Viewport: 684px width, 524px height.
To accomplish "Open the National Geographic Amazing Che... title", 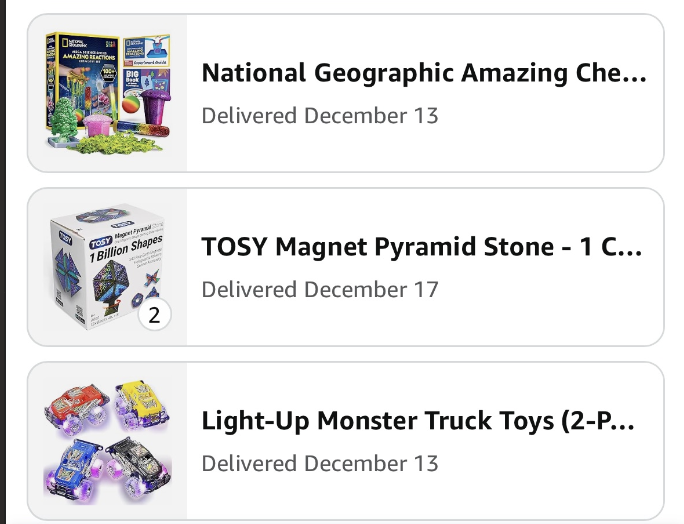I will [424, 73].
